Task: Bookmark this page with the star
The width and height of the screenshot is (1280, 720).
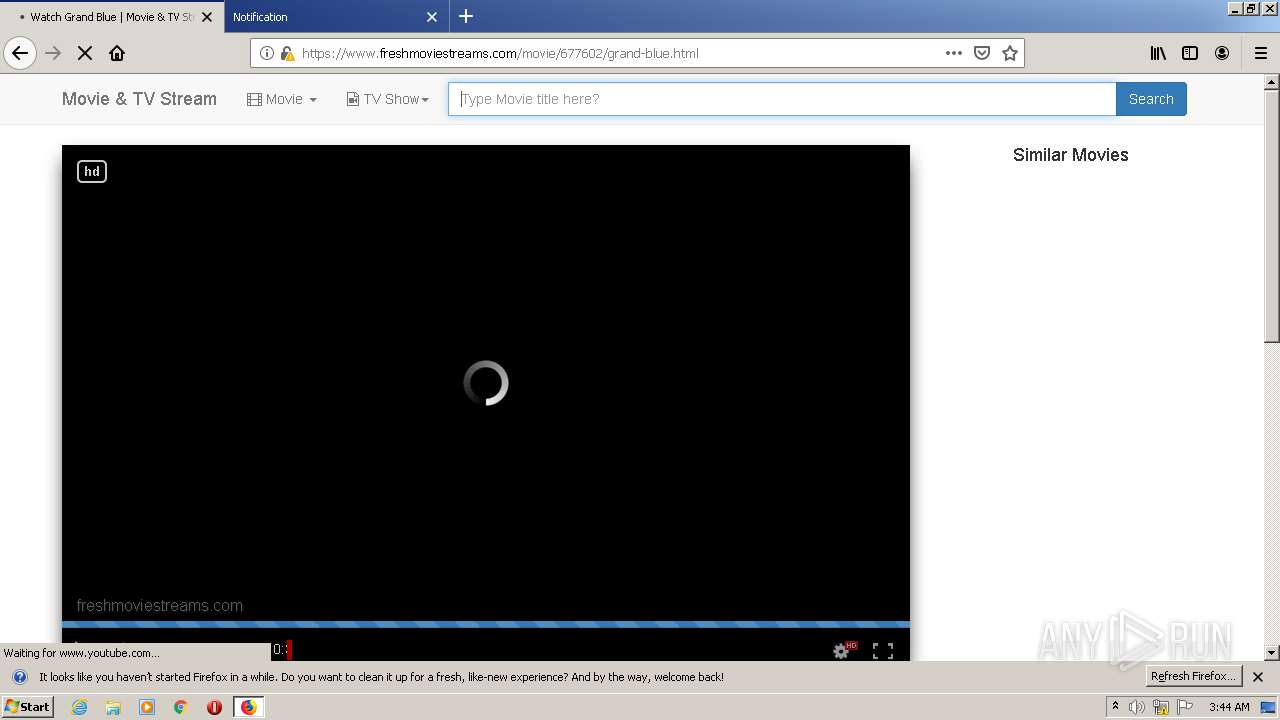Action: (1010, 53)
